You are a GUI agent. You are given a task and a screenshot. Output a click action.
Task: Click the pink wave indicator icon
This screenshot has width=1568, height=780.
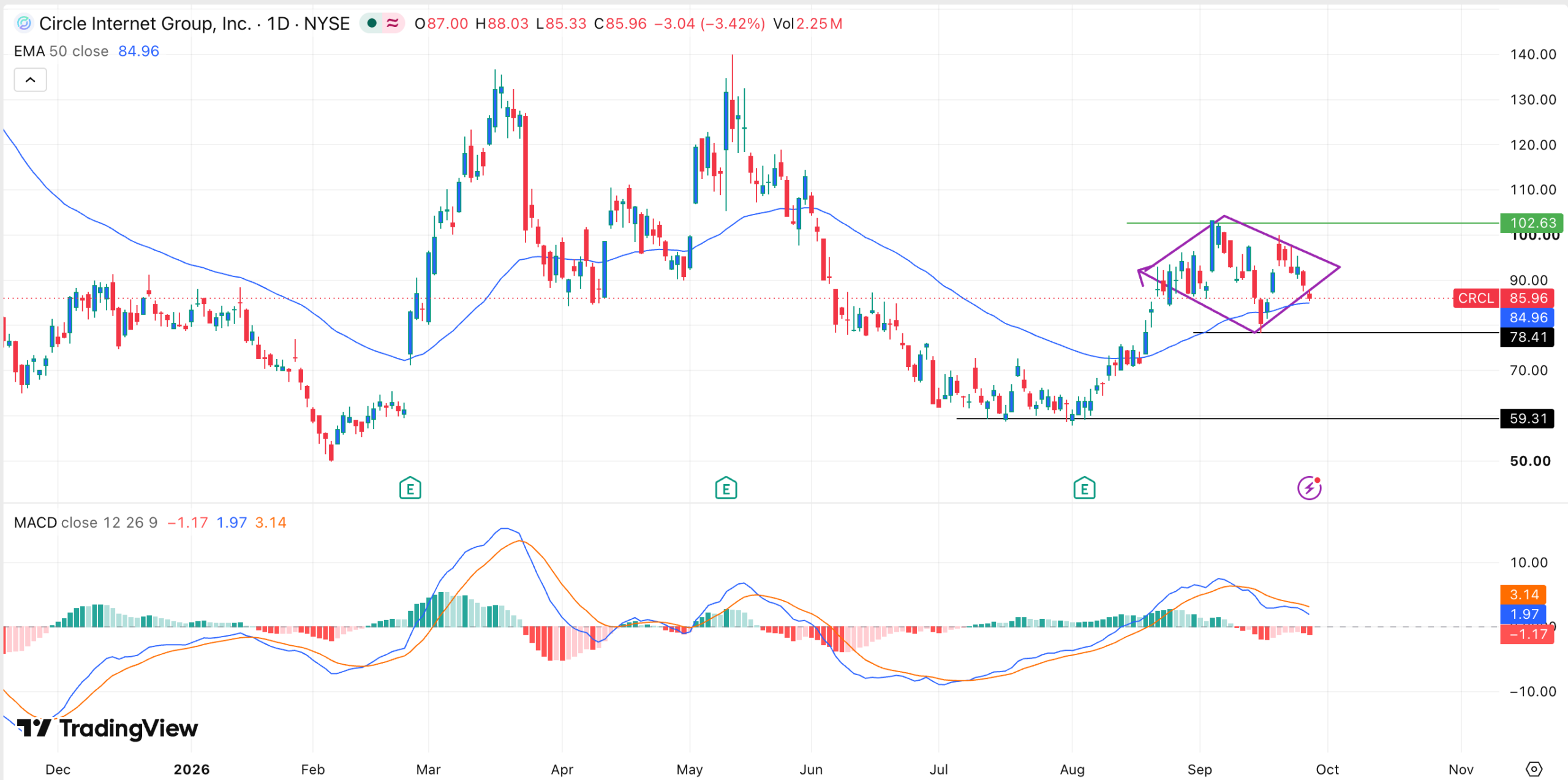393,23
